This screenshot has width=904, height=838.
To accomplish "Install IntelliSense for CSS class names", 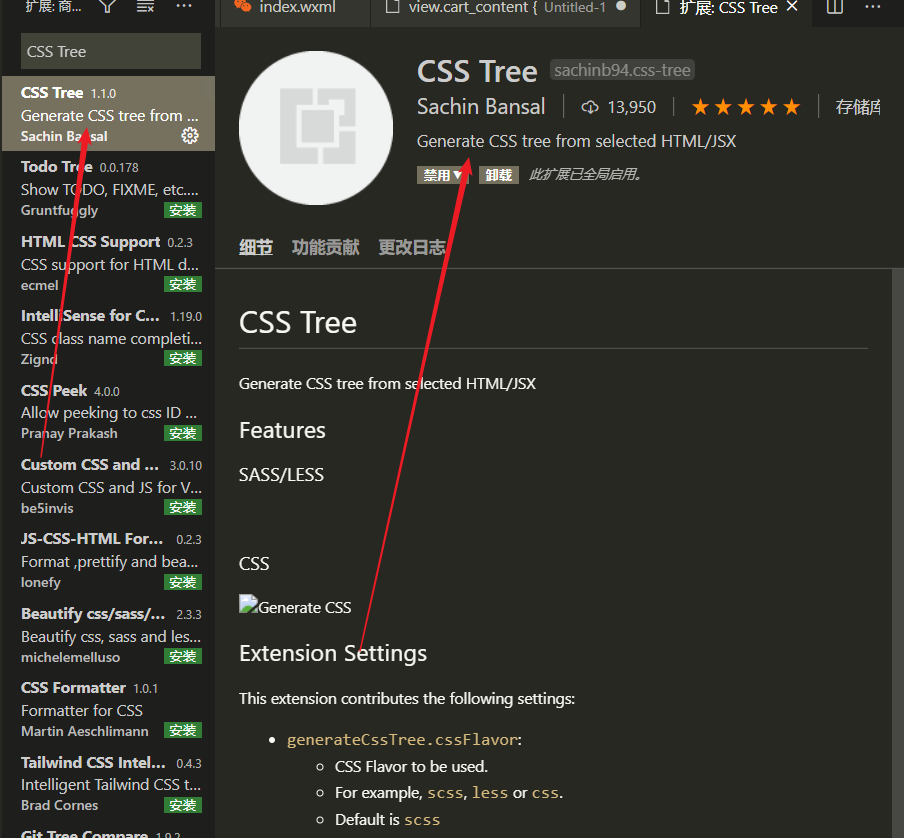I will tap(183, 358).
